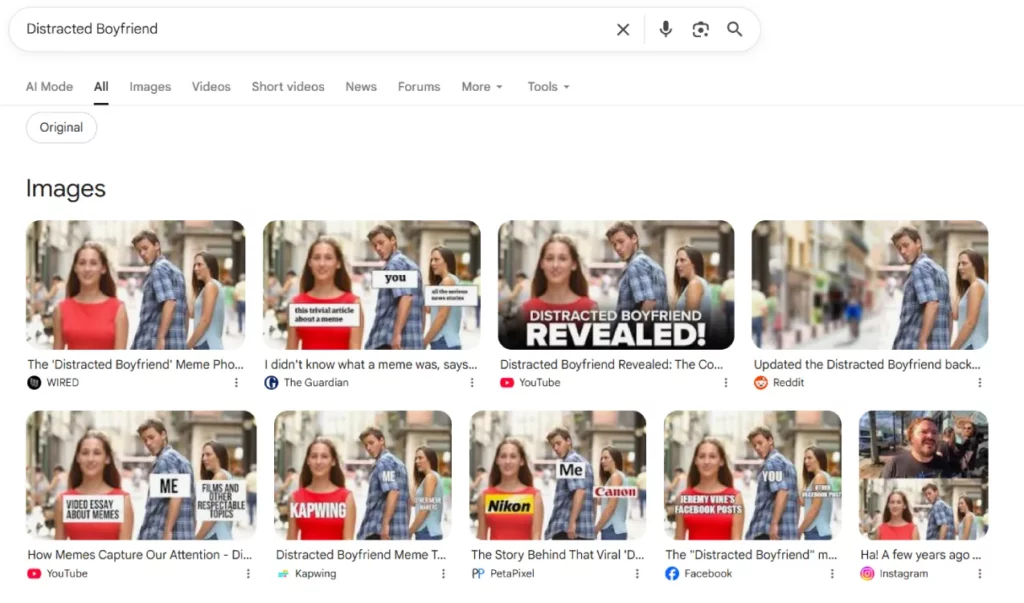The width and height of the screenshot is (1024, 603).
Task: Open "I didn't know what a meme was" link
Action: (371, 365)
